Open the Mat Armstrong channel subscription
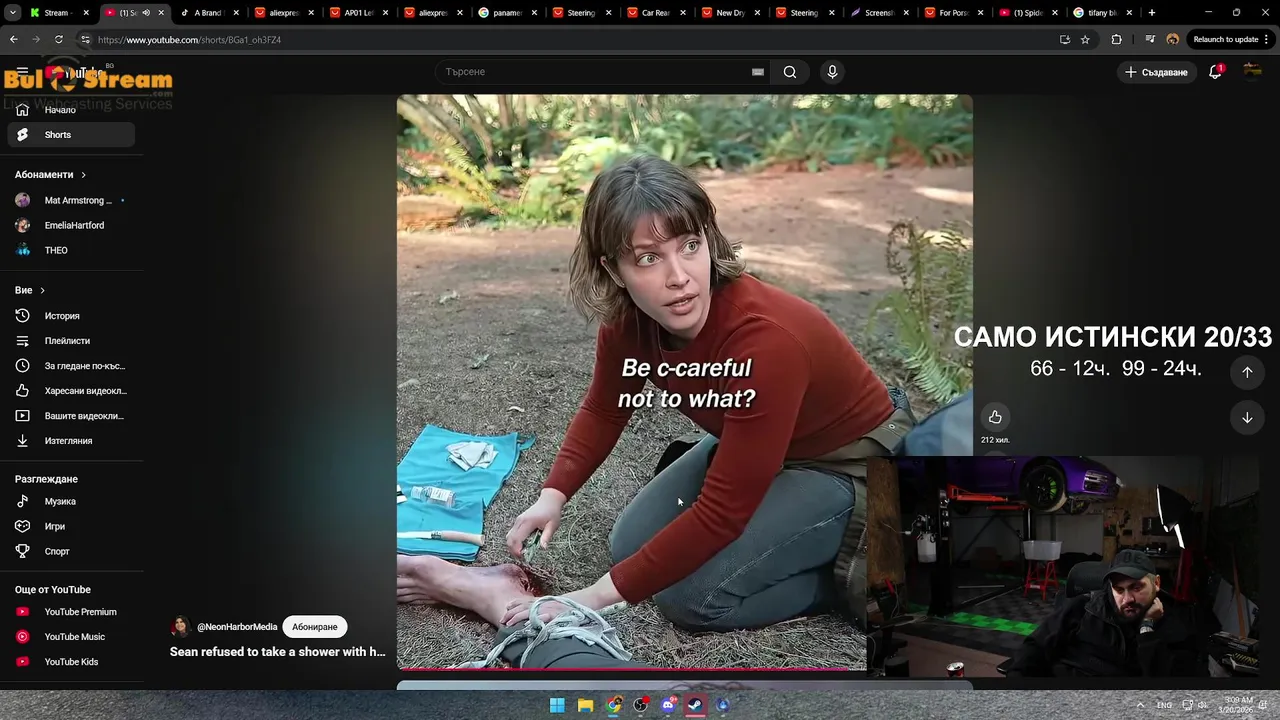1280x720 pixels. pos(71,200)
